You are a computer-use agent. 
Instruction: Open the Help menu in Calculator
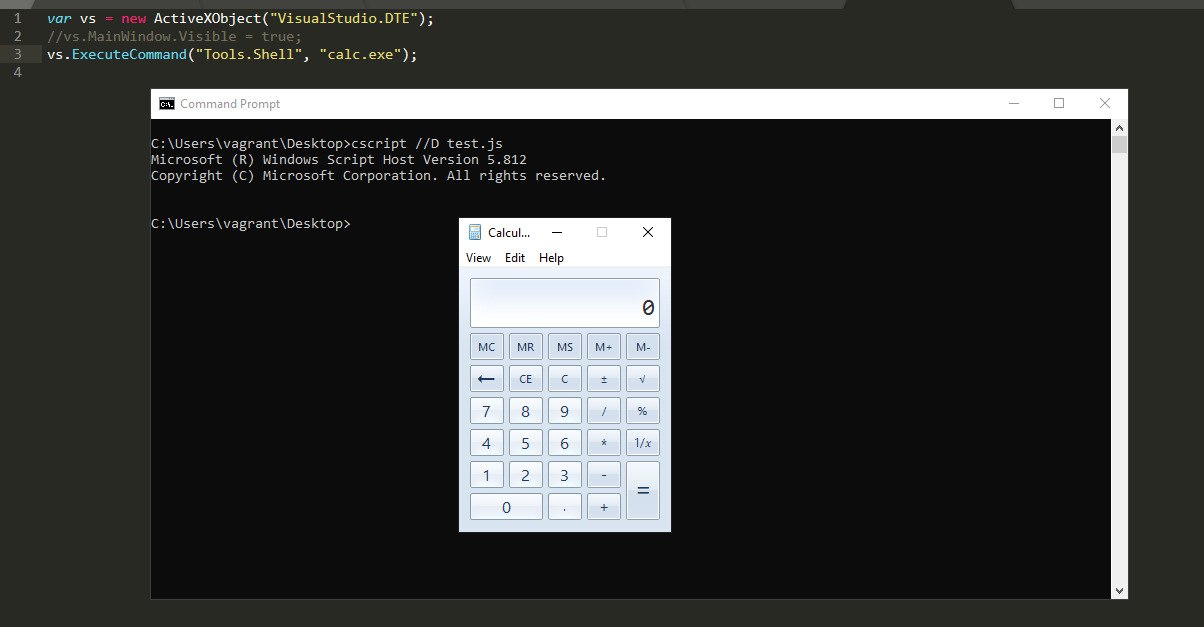[551, 257]
